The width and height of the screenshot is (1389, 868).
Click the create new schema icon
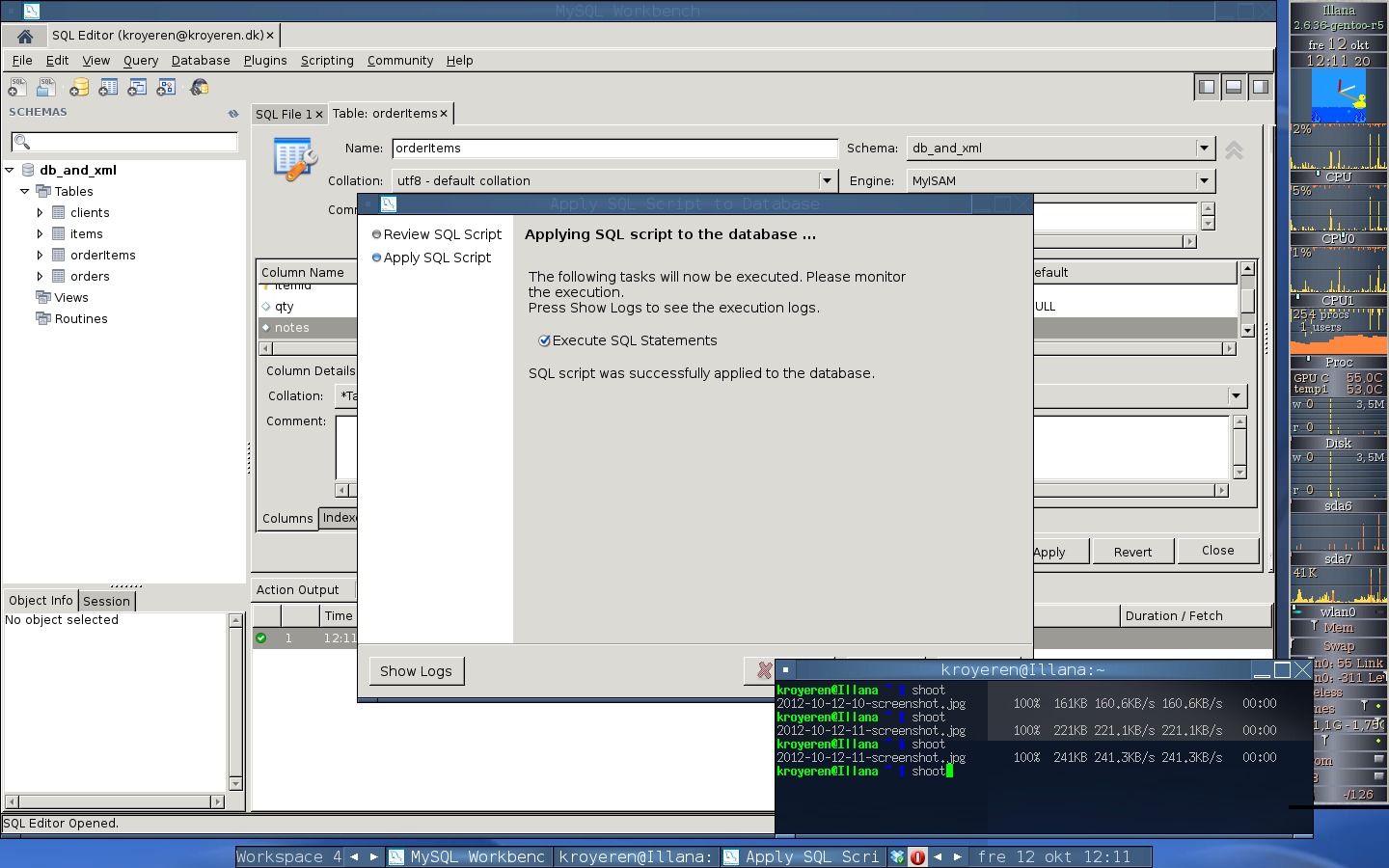[79, 88]
